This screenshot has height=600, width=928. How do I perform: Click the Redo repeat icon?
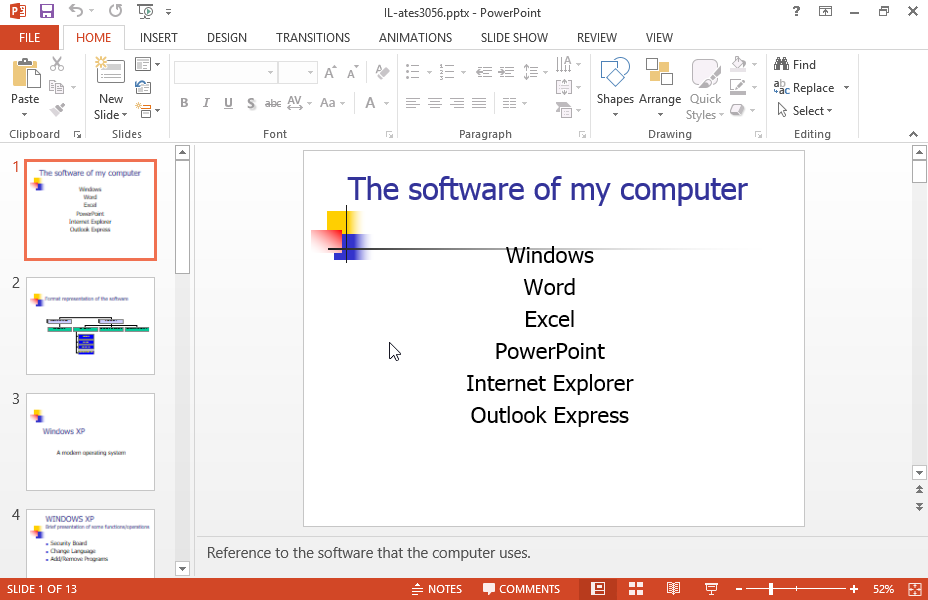[115, 11]
